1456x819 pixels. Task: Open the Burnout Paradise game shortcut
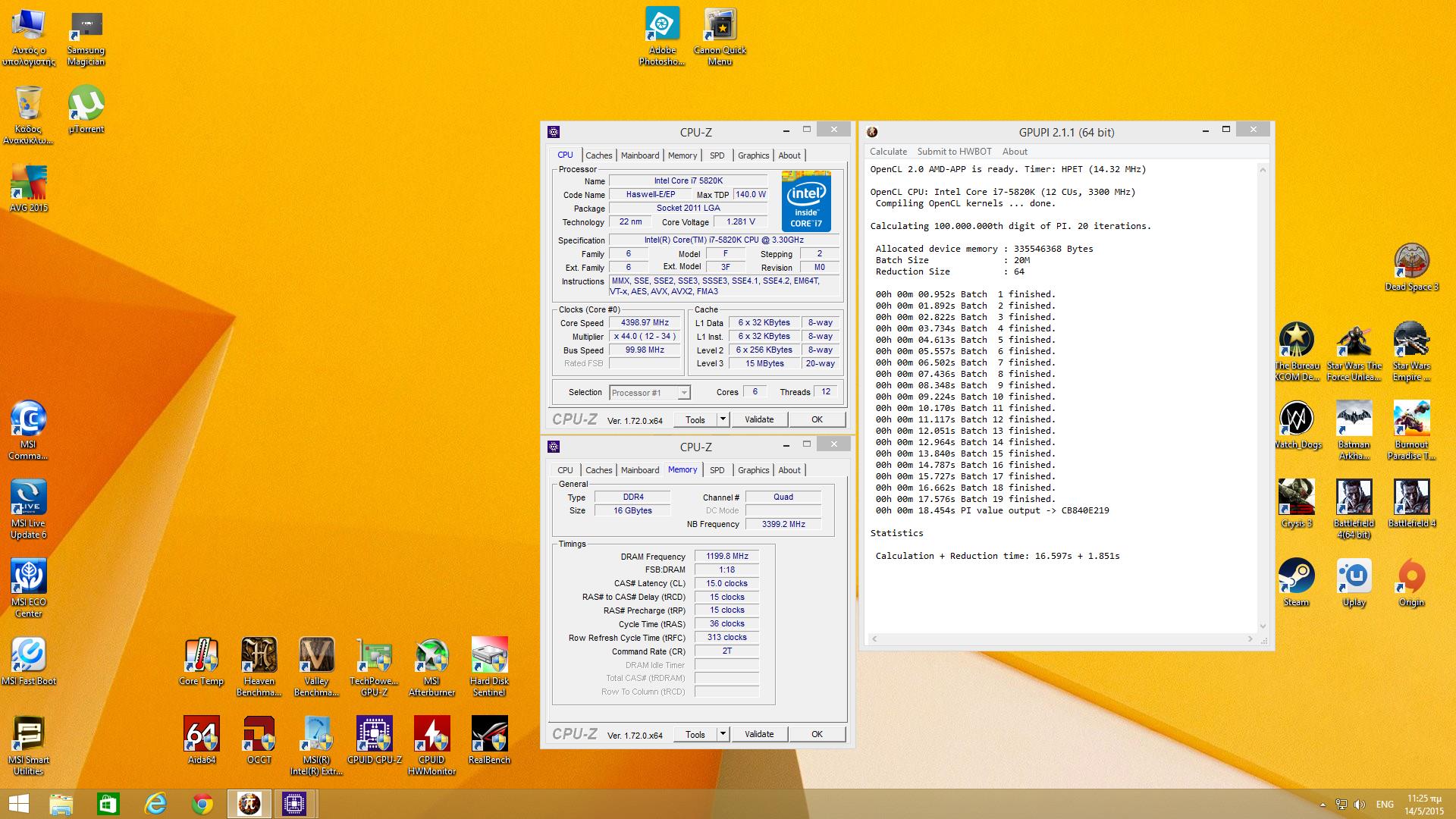1411,431
